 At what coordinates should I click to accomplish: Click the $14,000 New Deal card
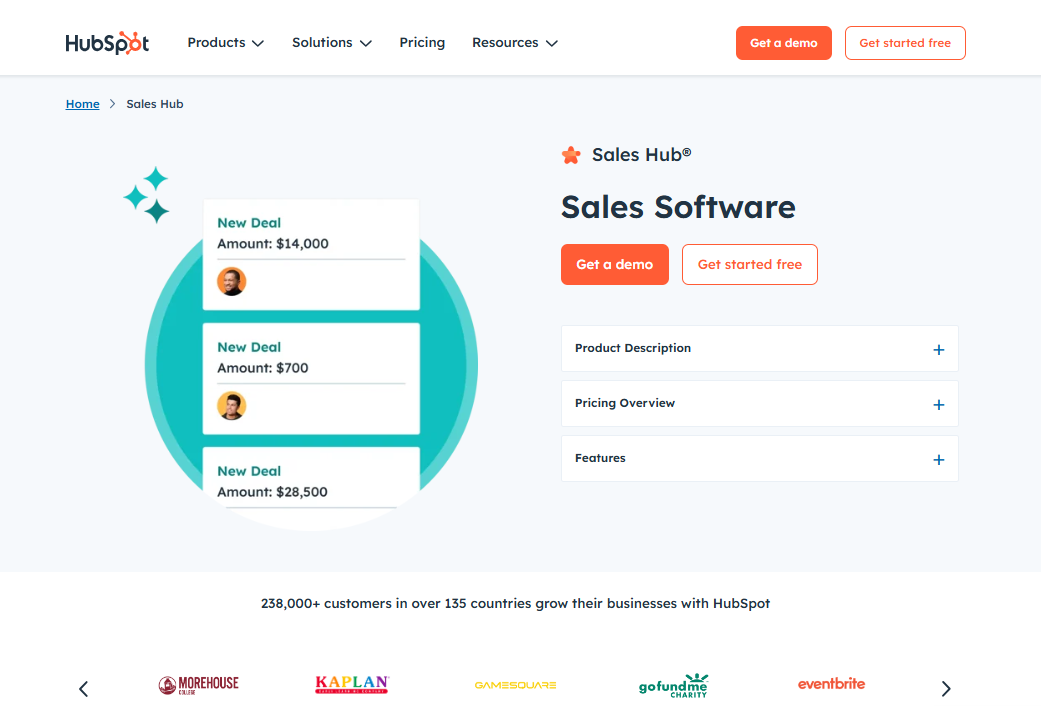tap(311, 254)
